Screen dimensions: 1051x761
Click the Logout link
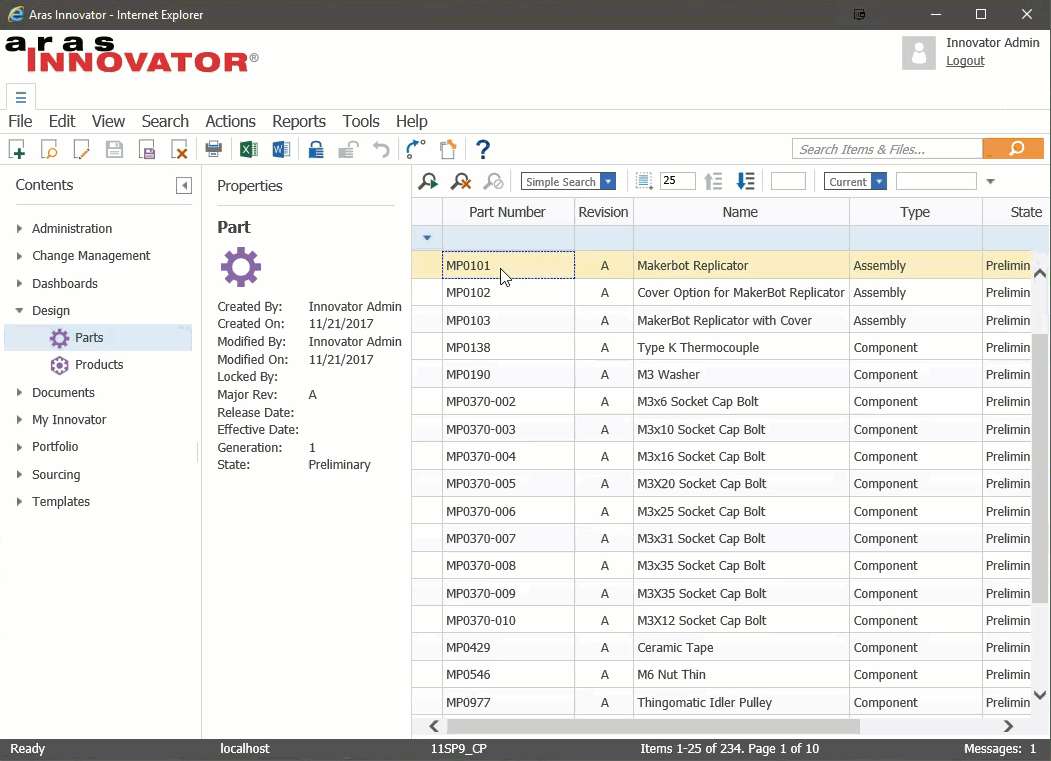(965, 61)
